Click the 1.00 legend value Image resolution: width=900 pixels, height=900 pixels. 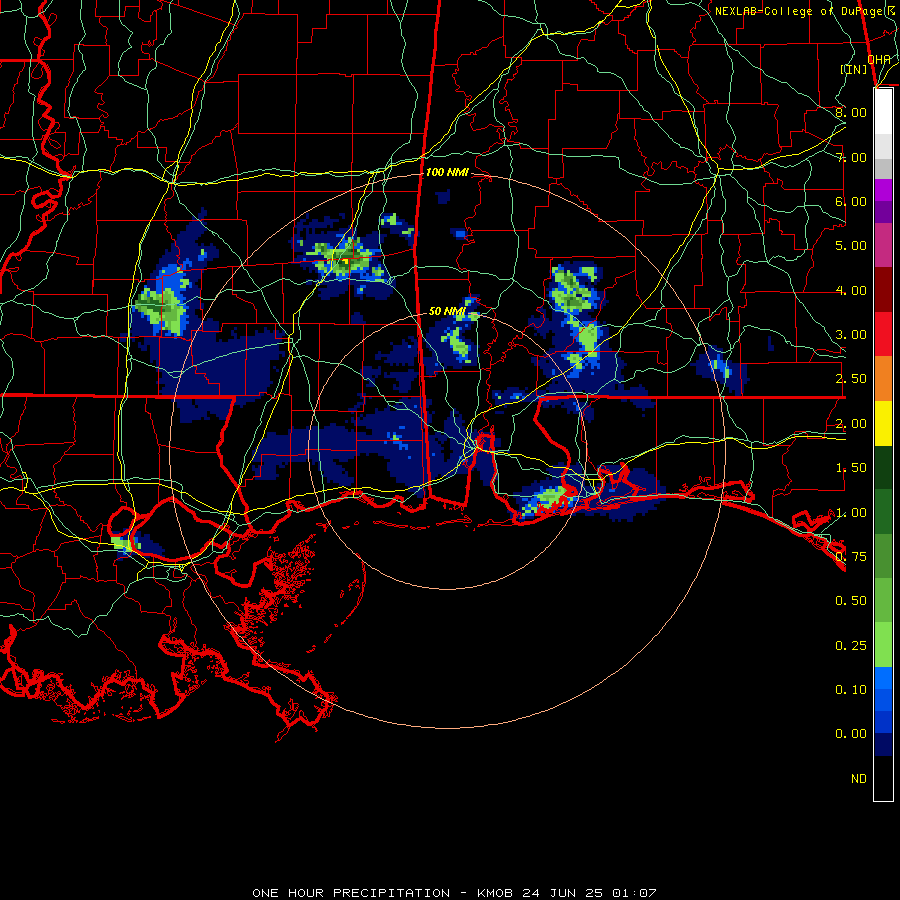pyautogui.click(x=851, y=513)
